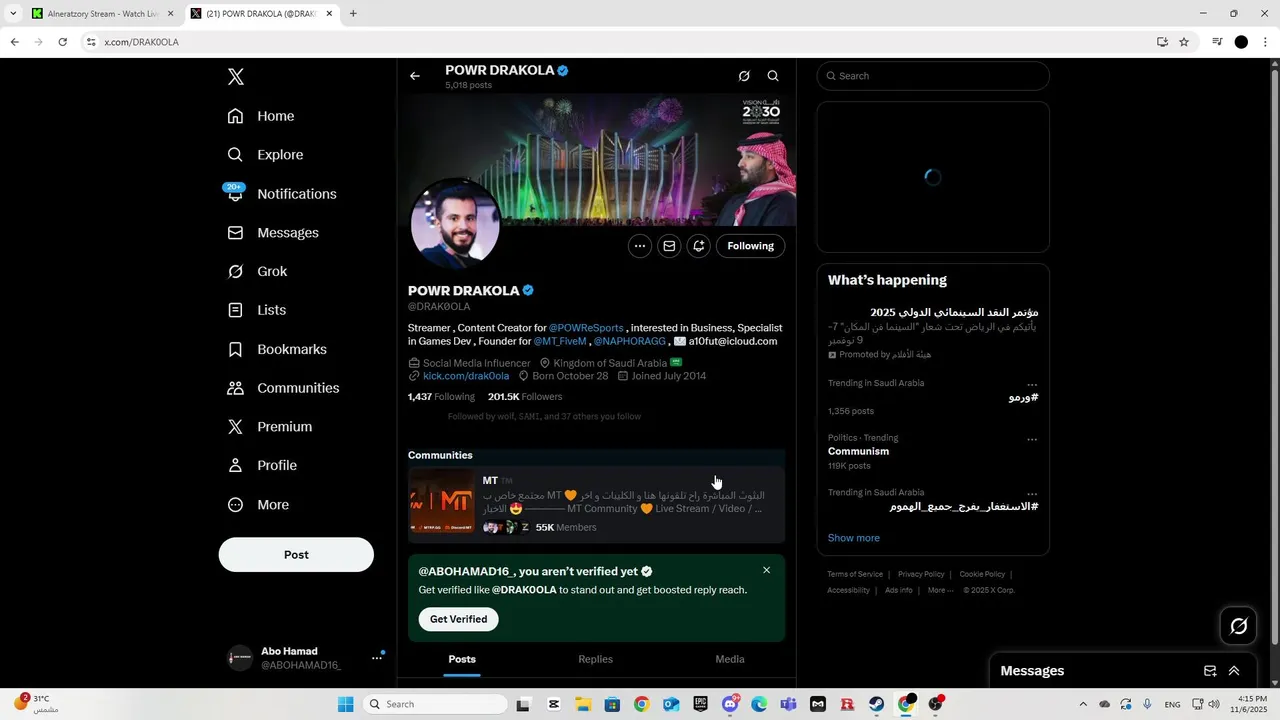The image size is (1280, 720).
Task: Click the X logo in sidebar
Action: (236, 77)
